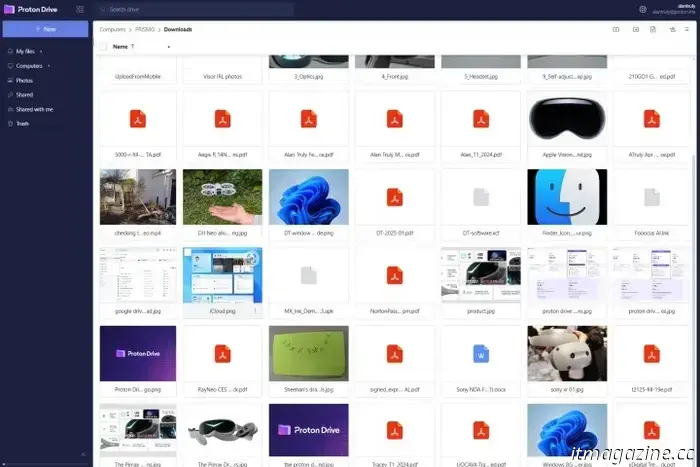Select the google drive jpg thumbnail
Screen dimensions: 700x467
[138, 275]
